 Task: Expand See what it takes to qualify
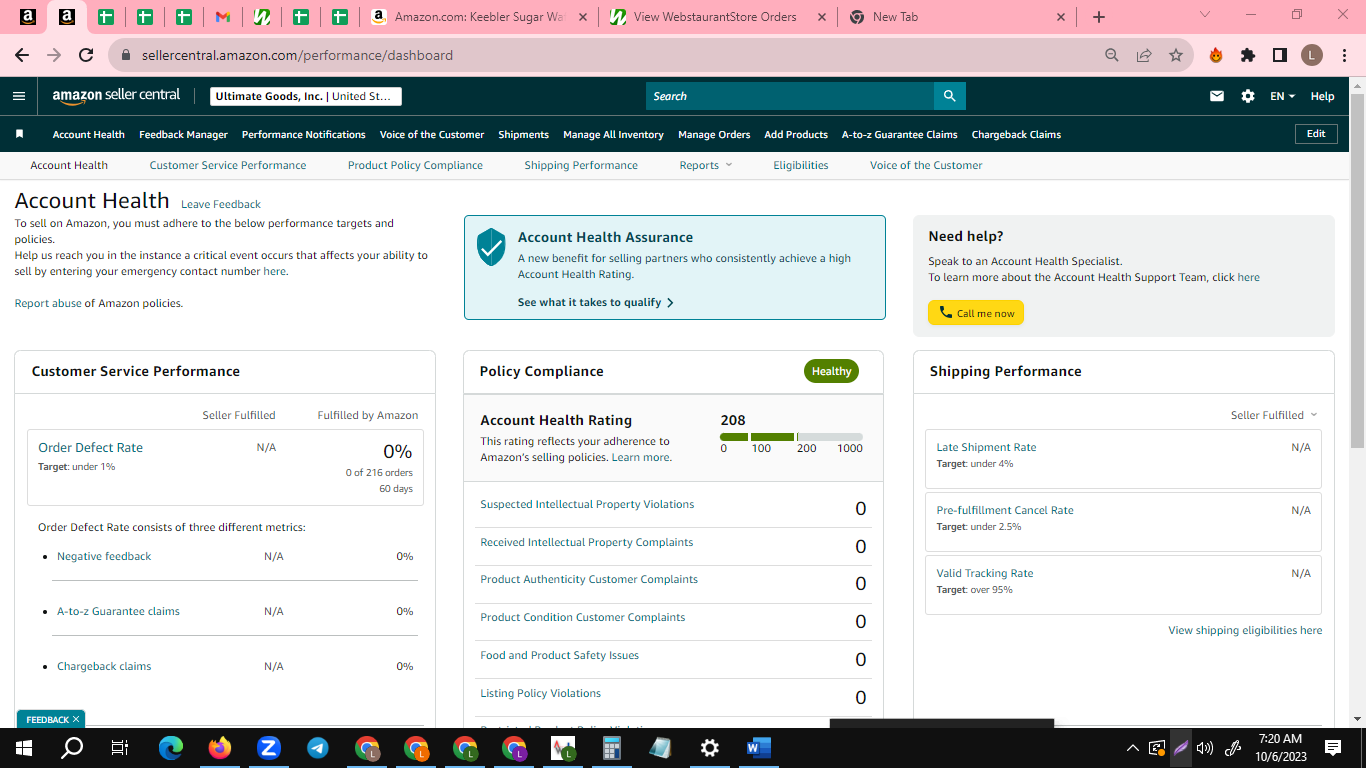596,302
